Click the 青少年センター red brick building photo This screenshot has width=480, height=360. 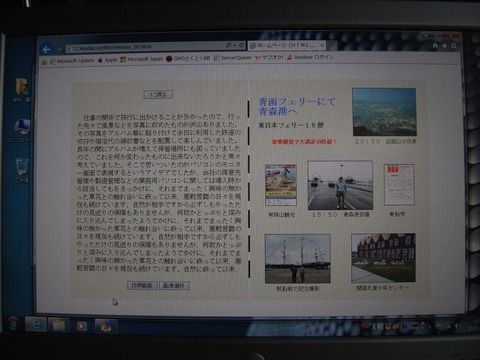(383, 258)
